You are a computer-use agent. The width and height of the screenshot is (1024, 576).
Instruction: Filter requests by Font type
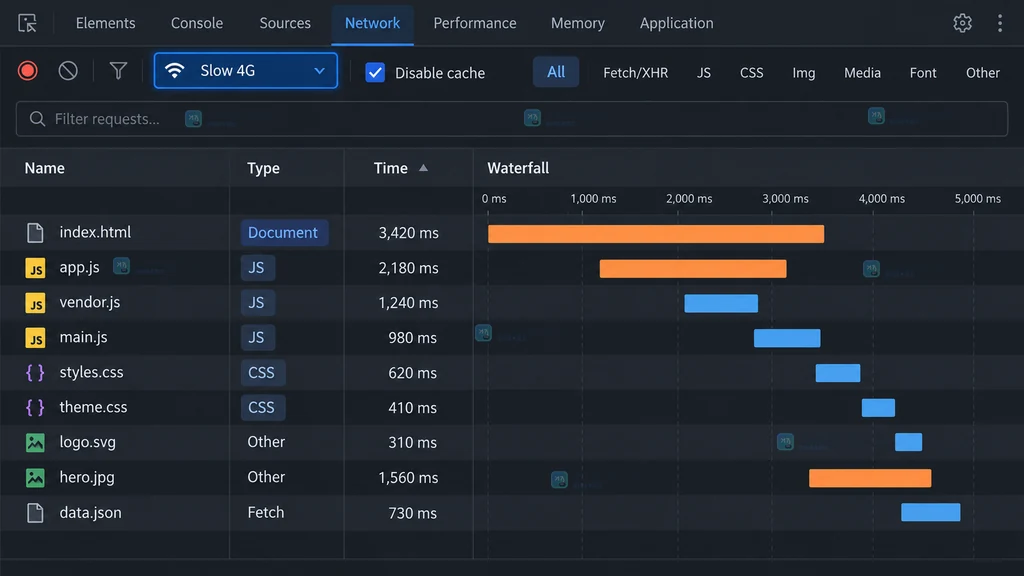[x=923, y=72]
